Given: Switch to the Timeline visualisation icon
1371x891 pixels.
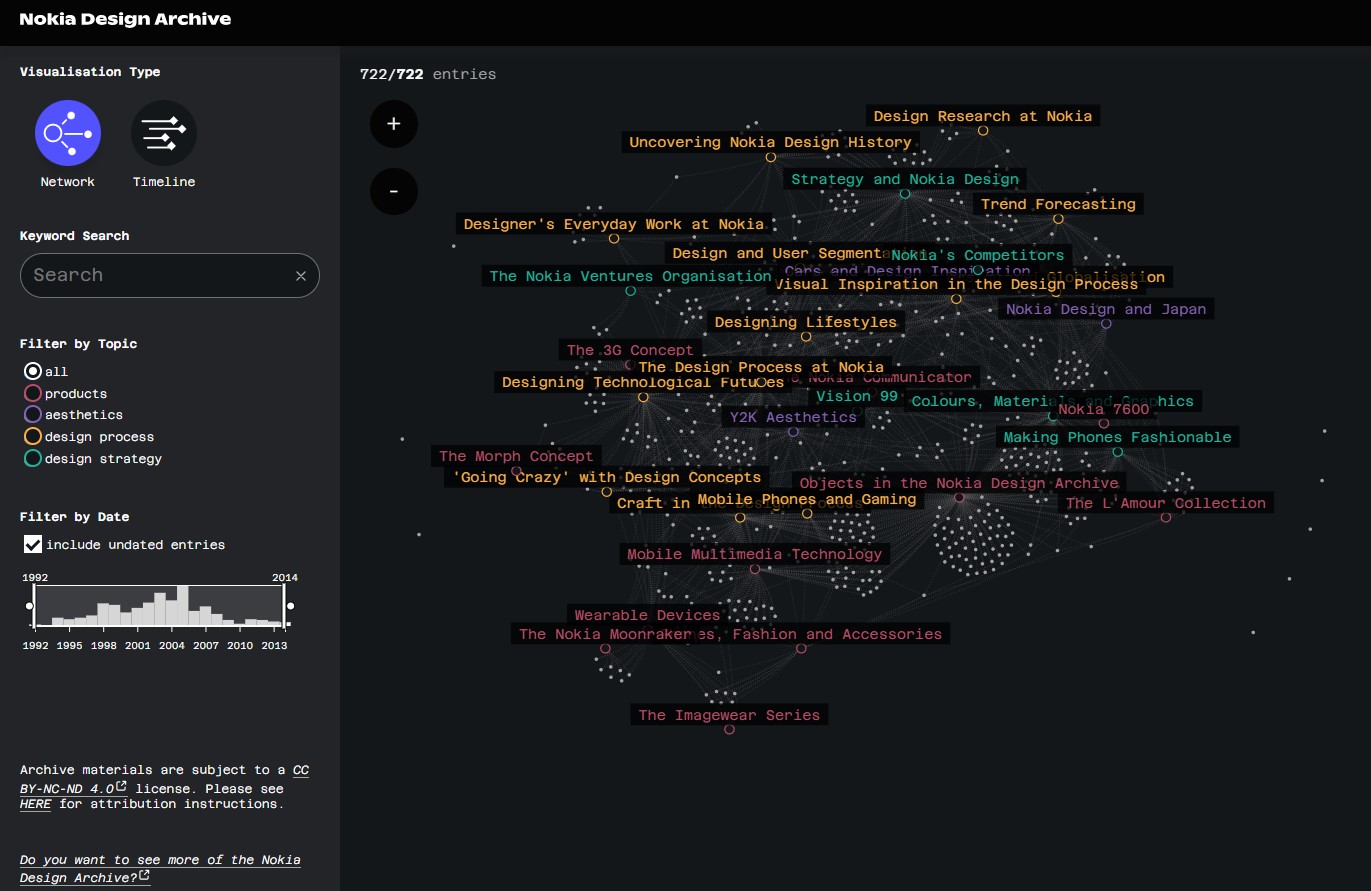Looking at the screenshot, I should tap(164, 133).
